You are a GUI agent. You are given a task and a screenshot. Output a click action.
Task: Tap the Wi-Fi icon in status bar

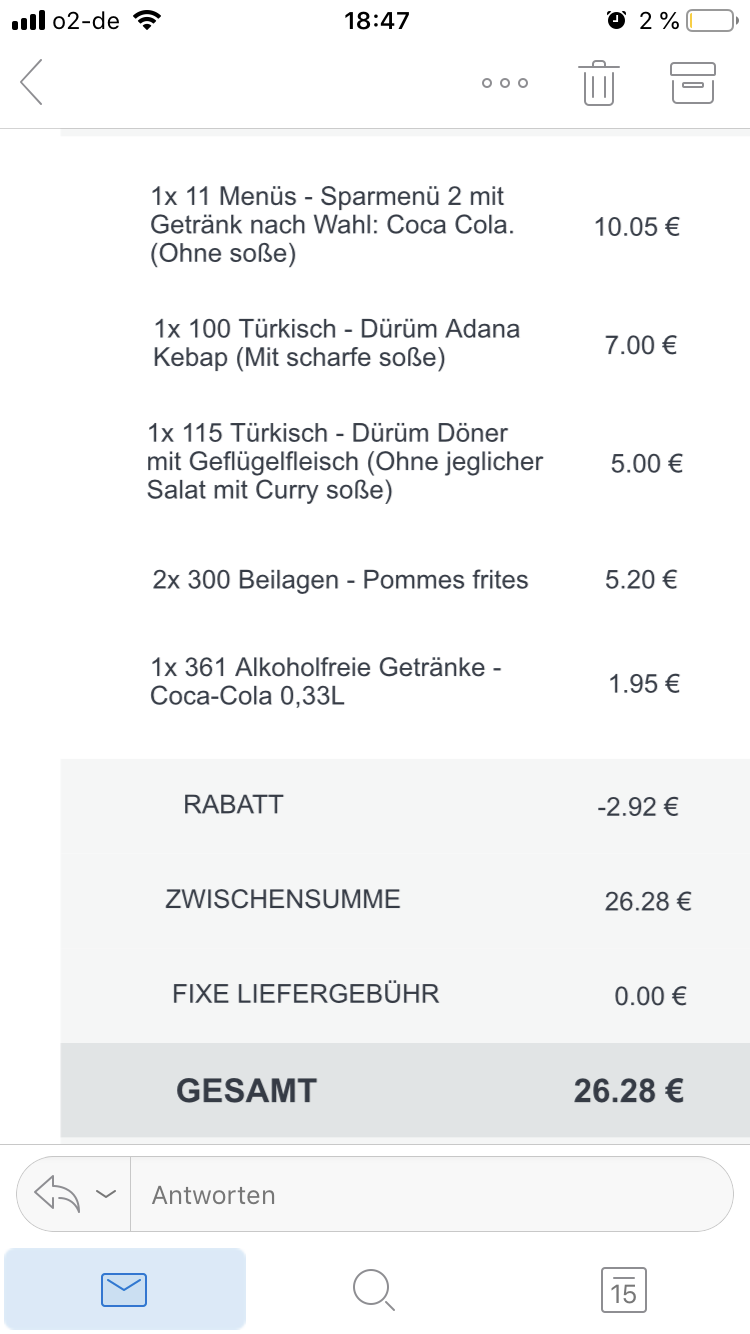coord(147,20)
